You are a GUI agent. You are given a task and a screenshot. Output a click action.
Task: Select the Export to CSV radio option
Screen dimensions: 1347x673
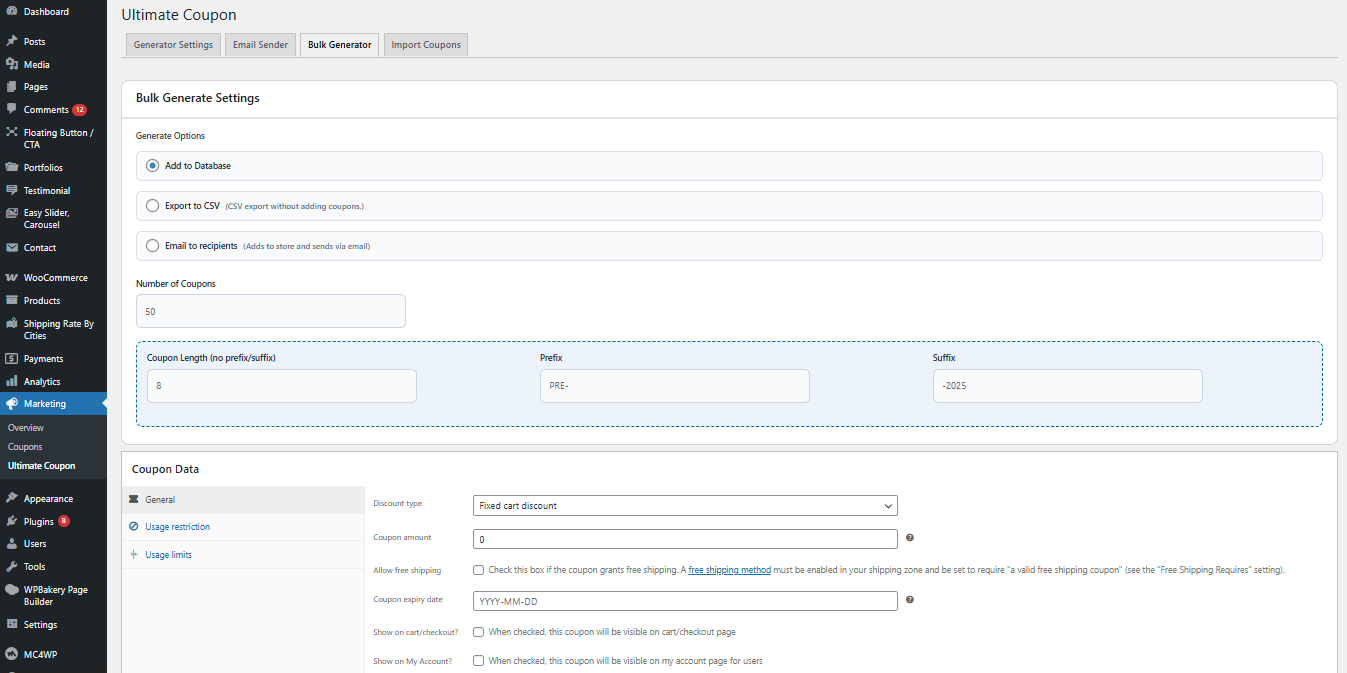pos(152,206)
